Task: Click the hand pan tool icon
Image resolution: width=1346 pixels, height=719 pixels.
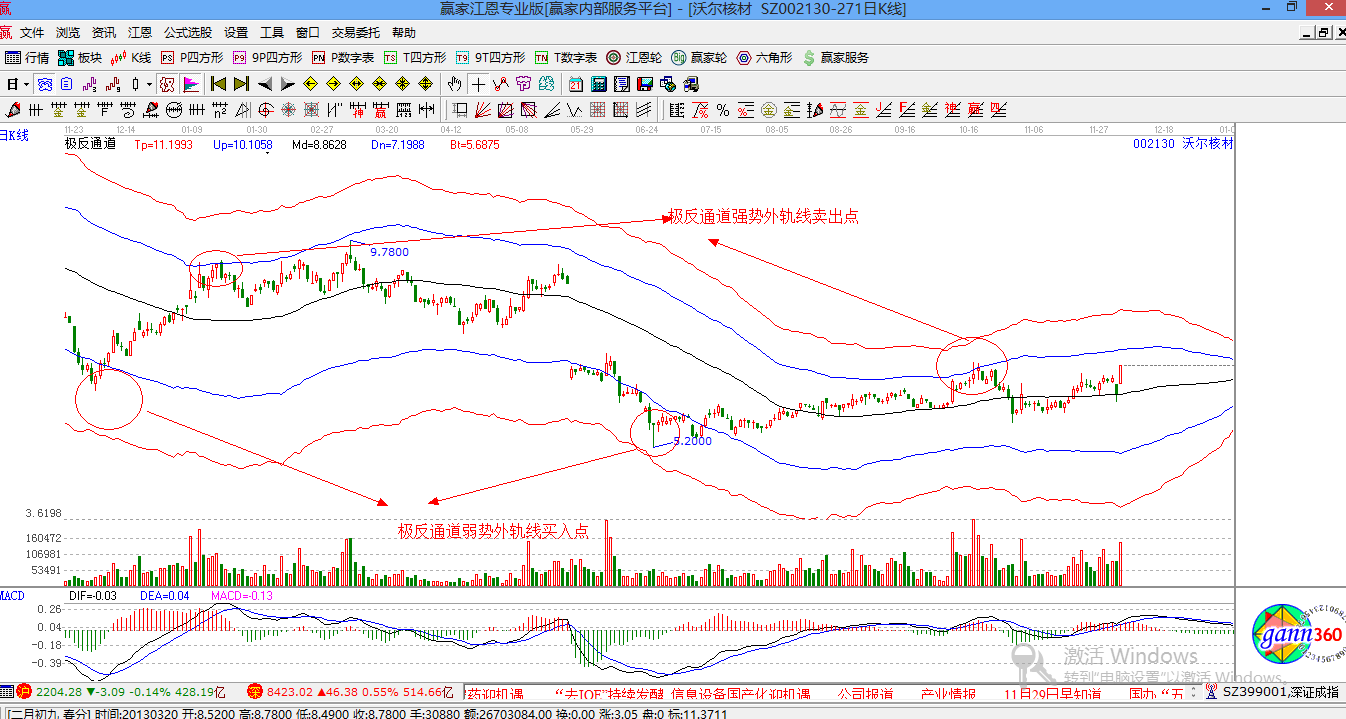Action: point(455,84)
